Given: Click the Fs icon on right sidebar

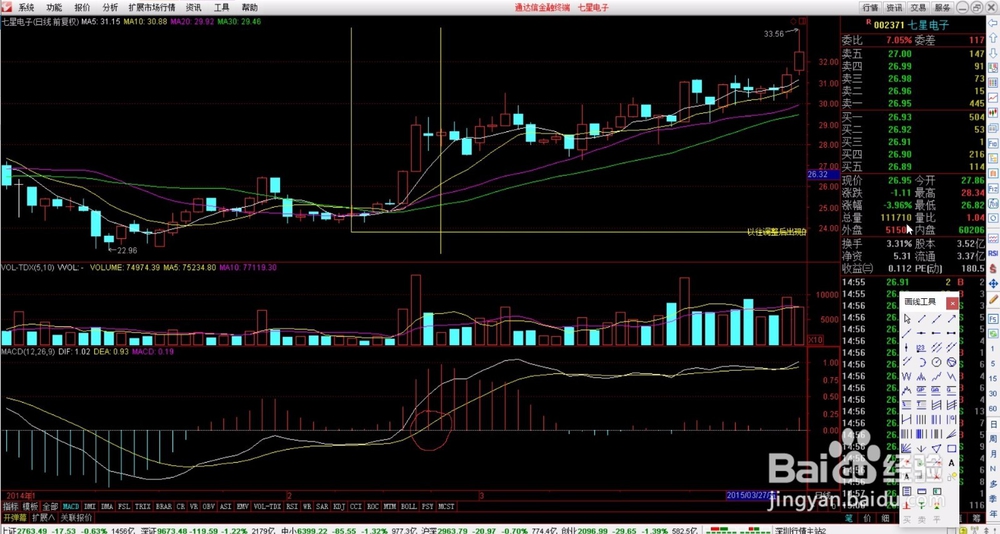Looking at the screenshot, I should point(993,318).
